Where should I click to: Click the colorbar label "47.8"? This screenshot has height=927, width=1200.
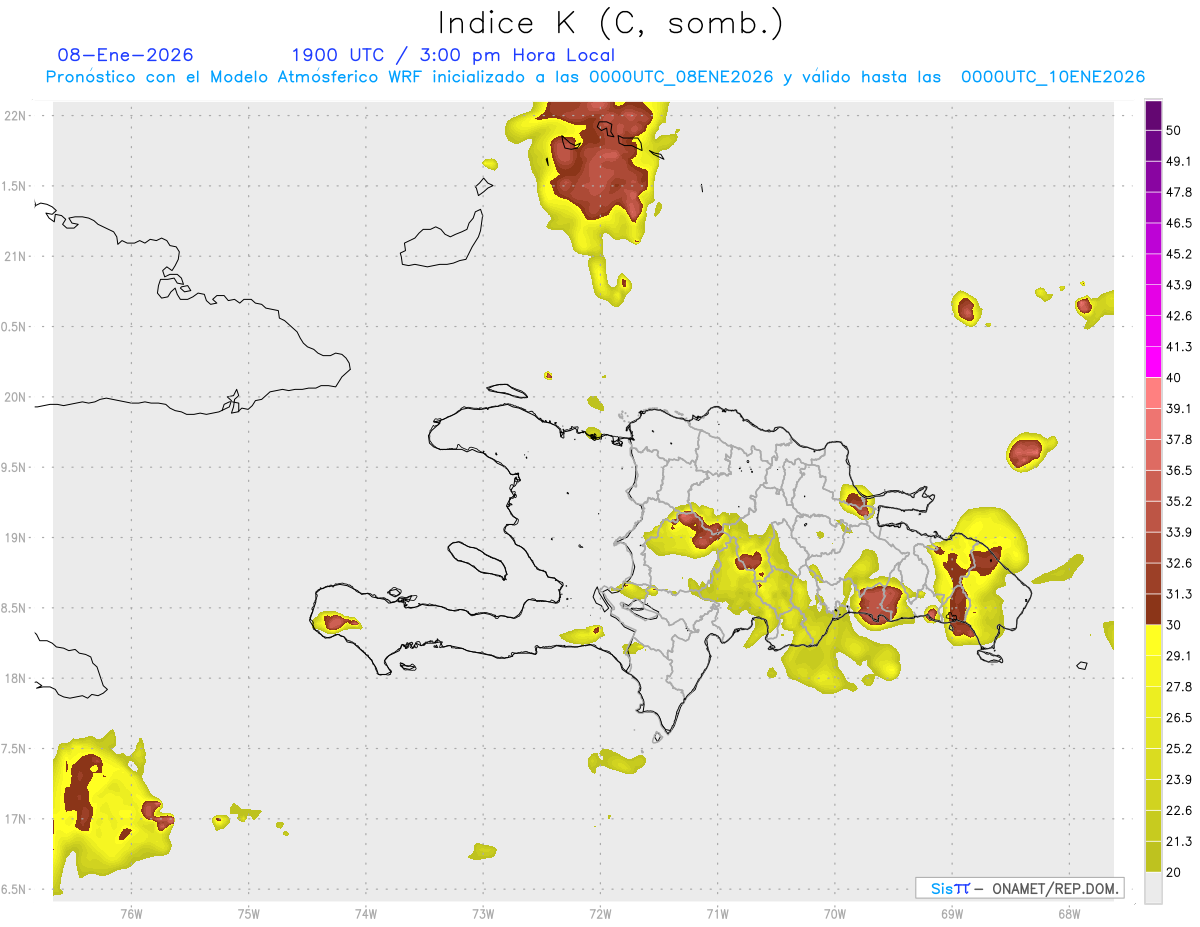click(1179, 192)
